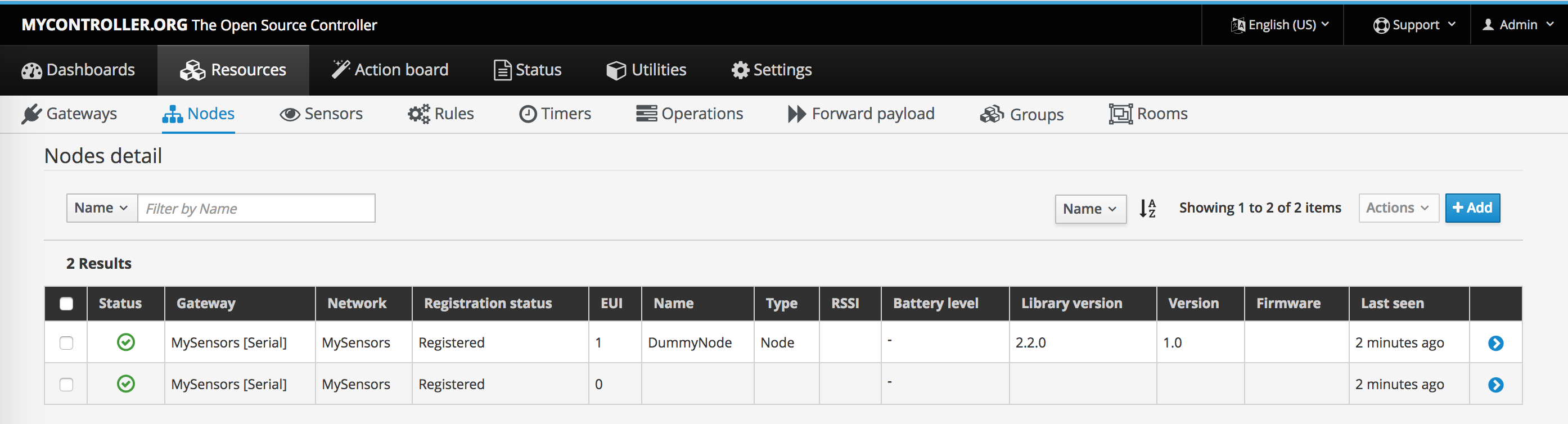This screenshot has height=424, width=1568.
Task: Click the Action board wand icon
Action: 340,70
